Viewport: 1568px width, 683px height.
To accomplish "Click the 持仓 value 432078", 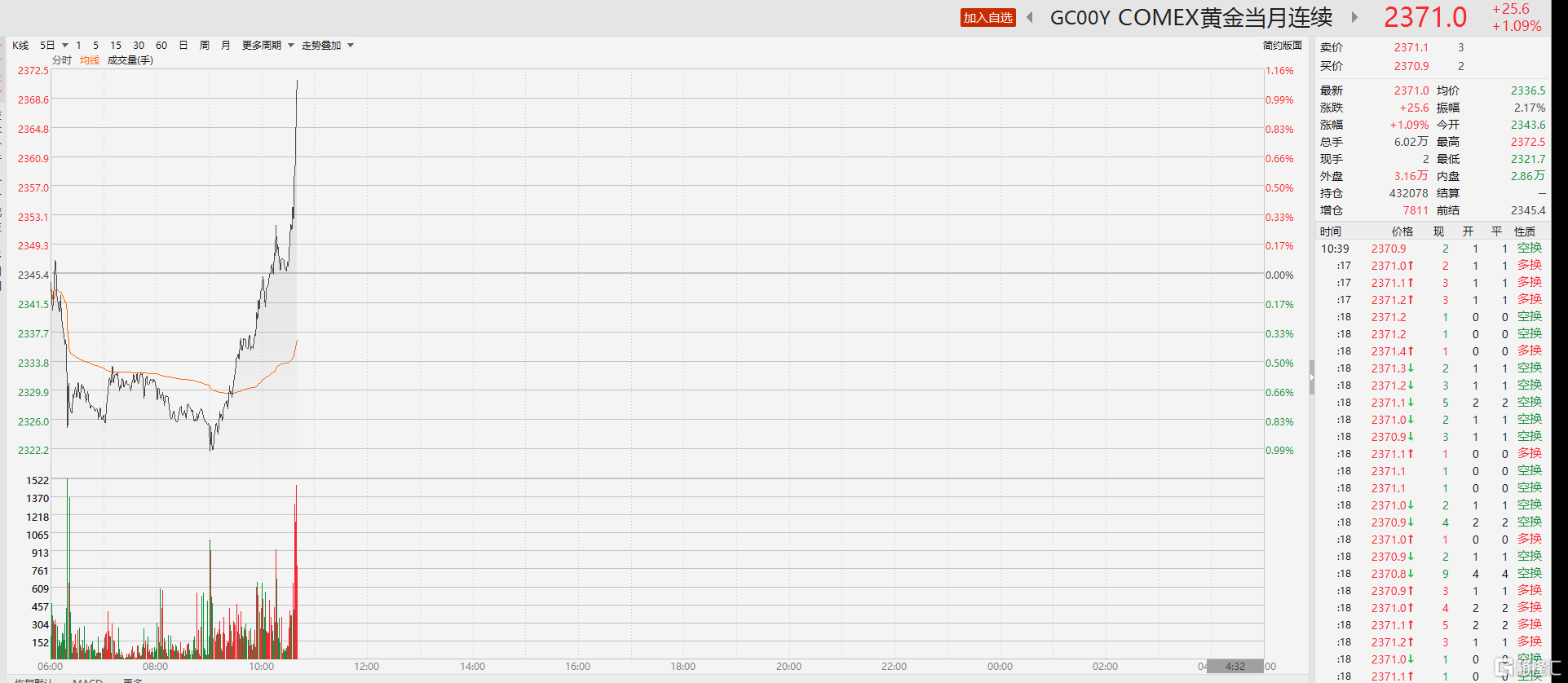I will (1409, 193).
